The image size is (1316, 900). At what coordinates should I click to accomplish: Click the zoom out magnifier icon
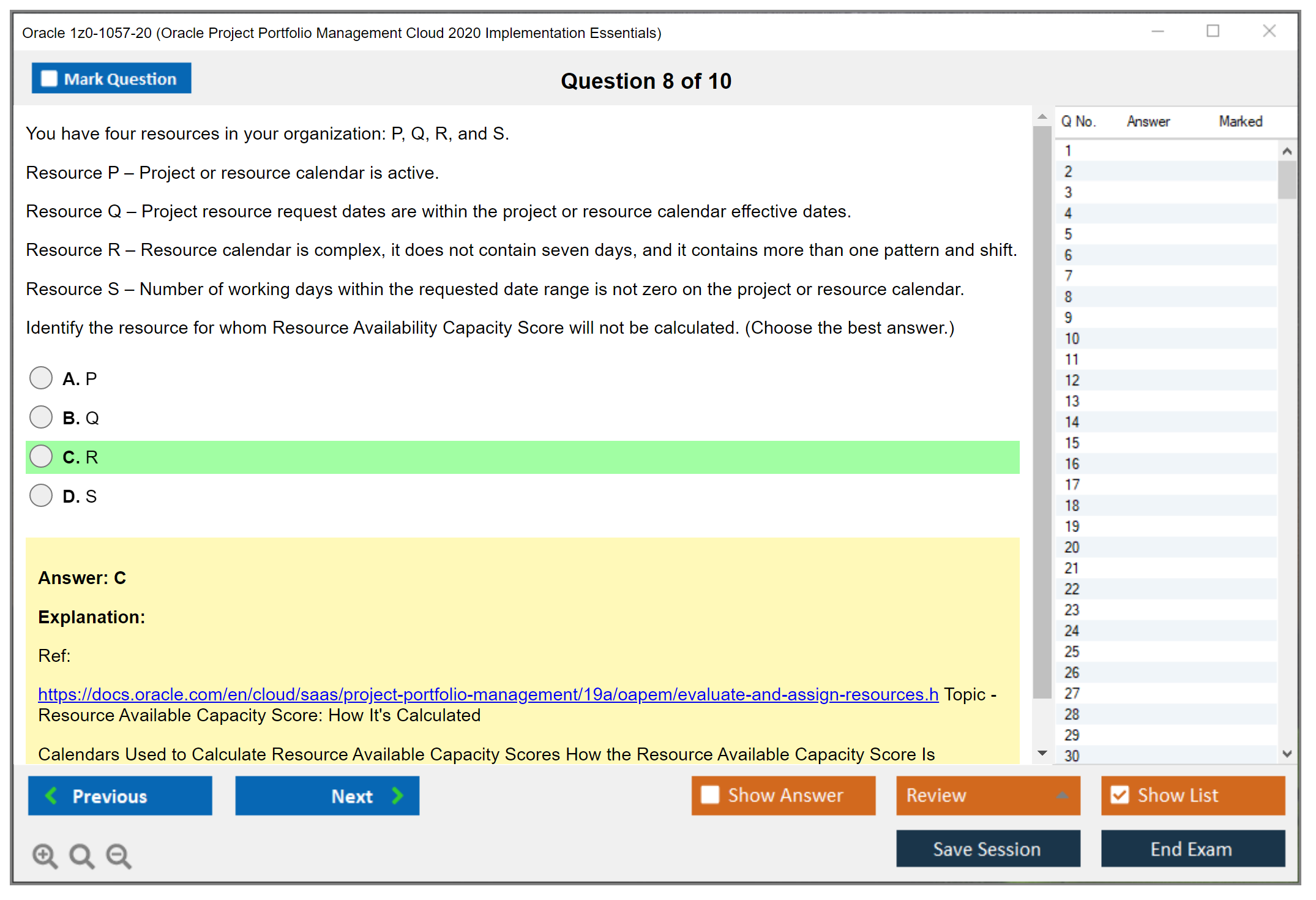tap(119, 856)
